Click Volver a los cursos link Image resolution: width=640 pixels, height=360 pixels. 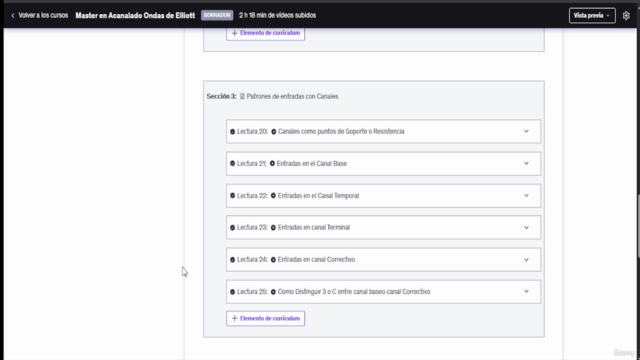click(x=43, y=16)
